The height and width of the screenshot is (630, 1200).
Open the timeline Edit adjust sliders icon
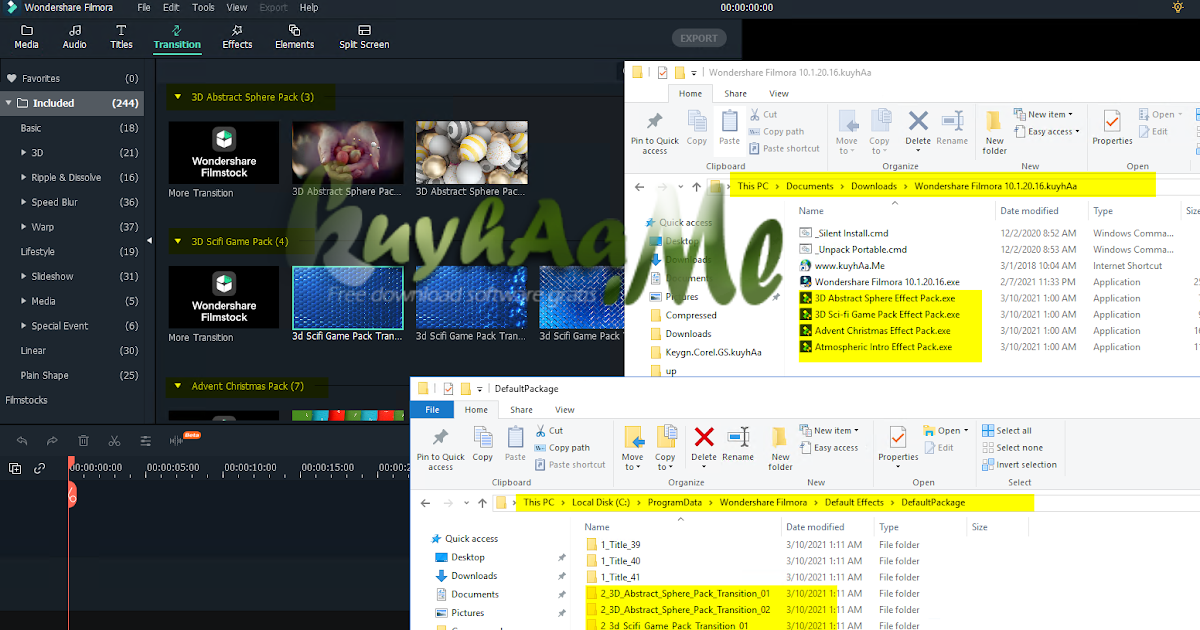145,440
